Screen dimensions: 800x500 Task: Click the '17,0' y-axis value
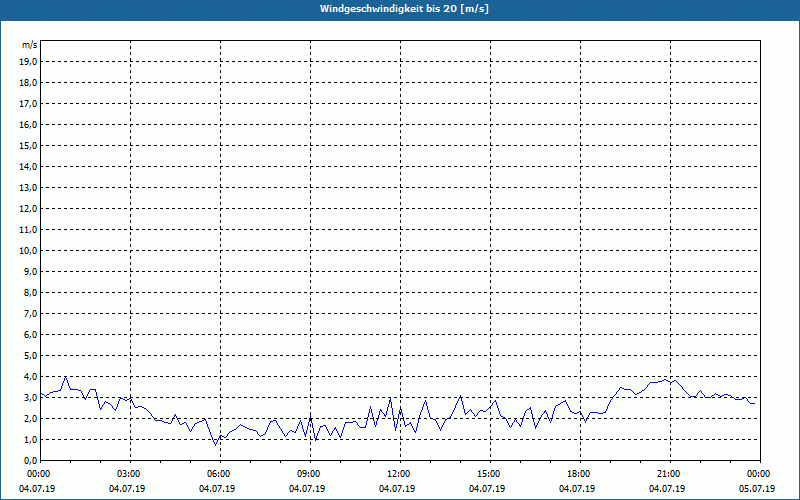[x=28, y=104]
